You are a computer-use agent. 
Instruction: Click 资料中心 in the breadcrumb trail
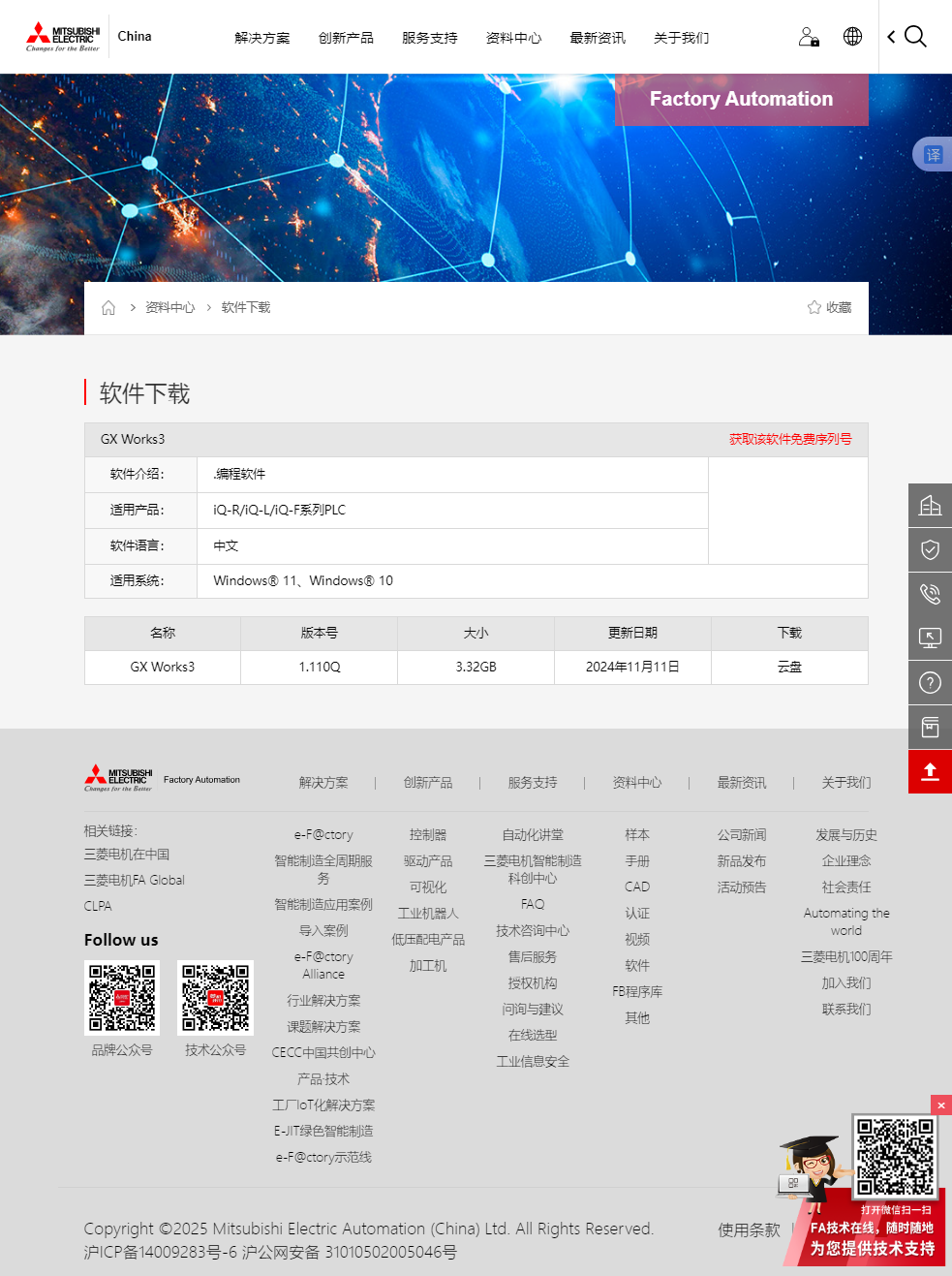pyautogui.click(x=169, y=308)
